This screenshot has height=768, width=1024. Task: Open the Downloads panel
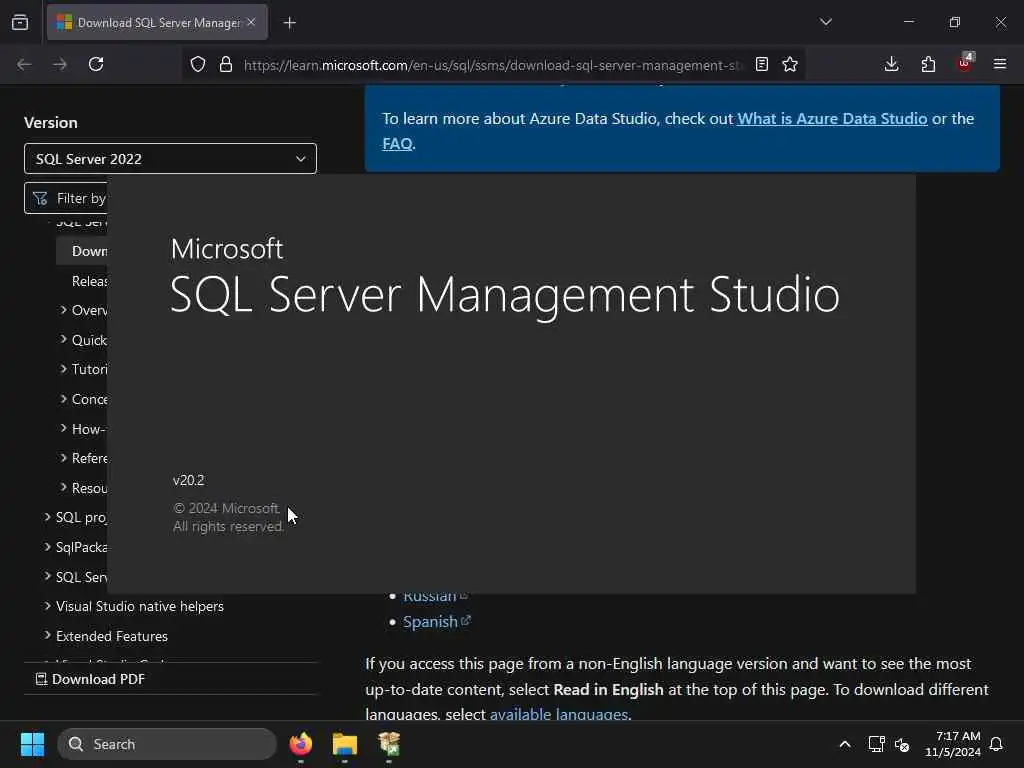[x=891, y=64]
